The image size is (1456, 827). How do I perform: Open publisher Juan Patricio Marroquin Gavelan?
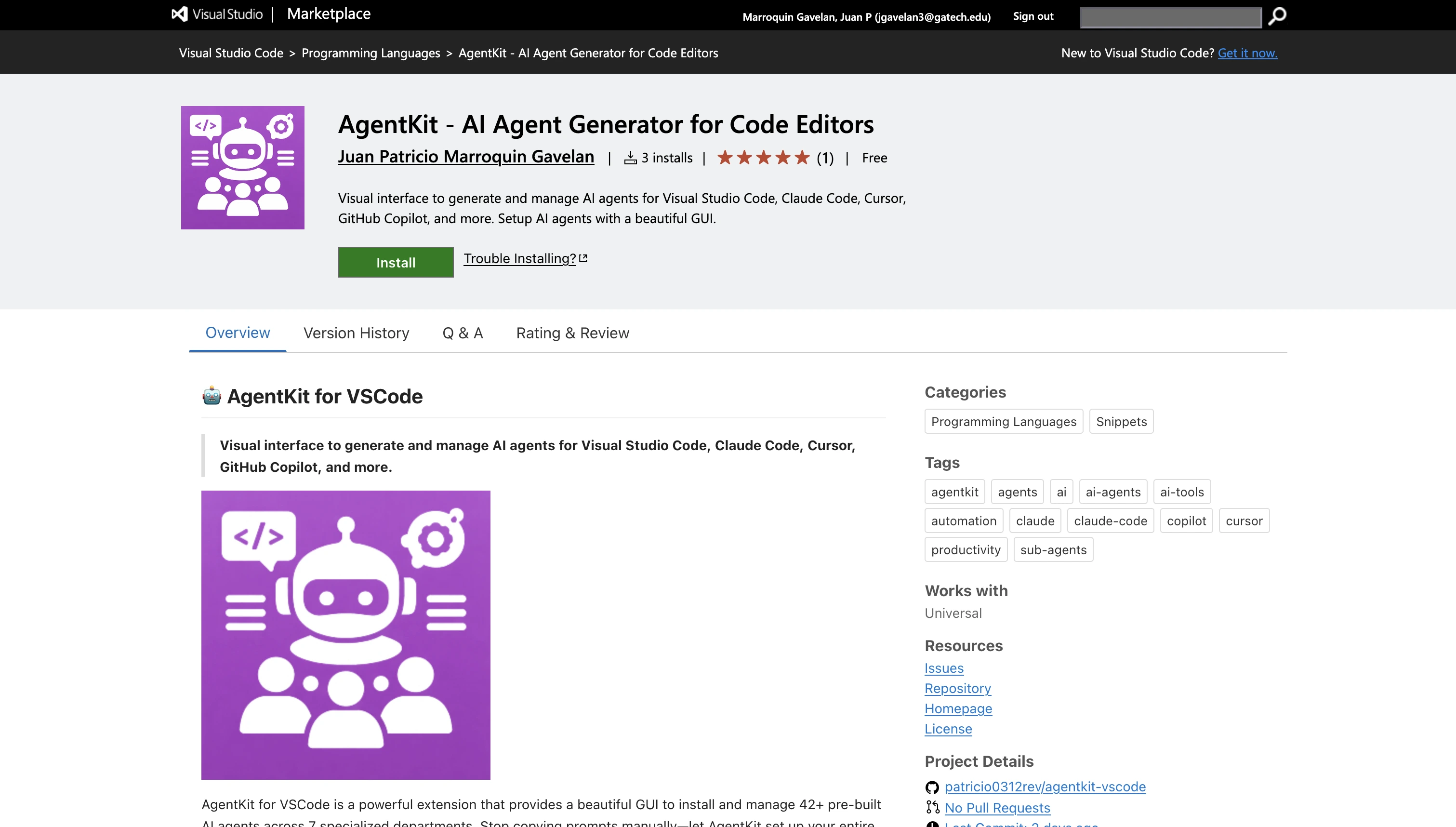click(x=466, y=157)
